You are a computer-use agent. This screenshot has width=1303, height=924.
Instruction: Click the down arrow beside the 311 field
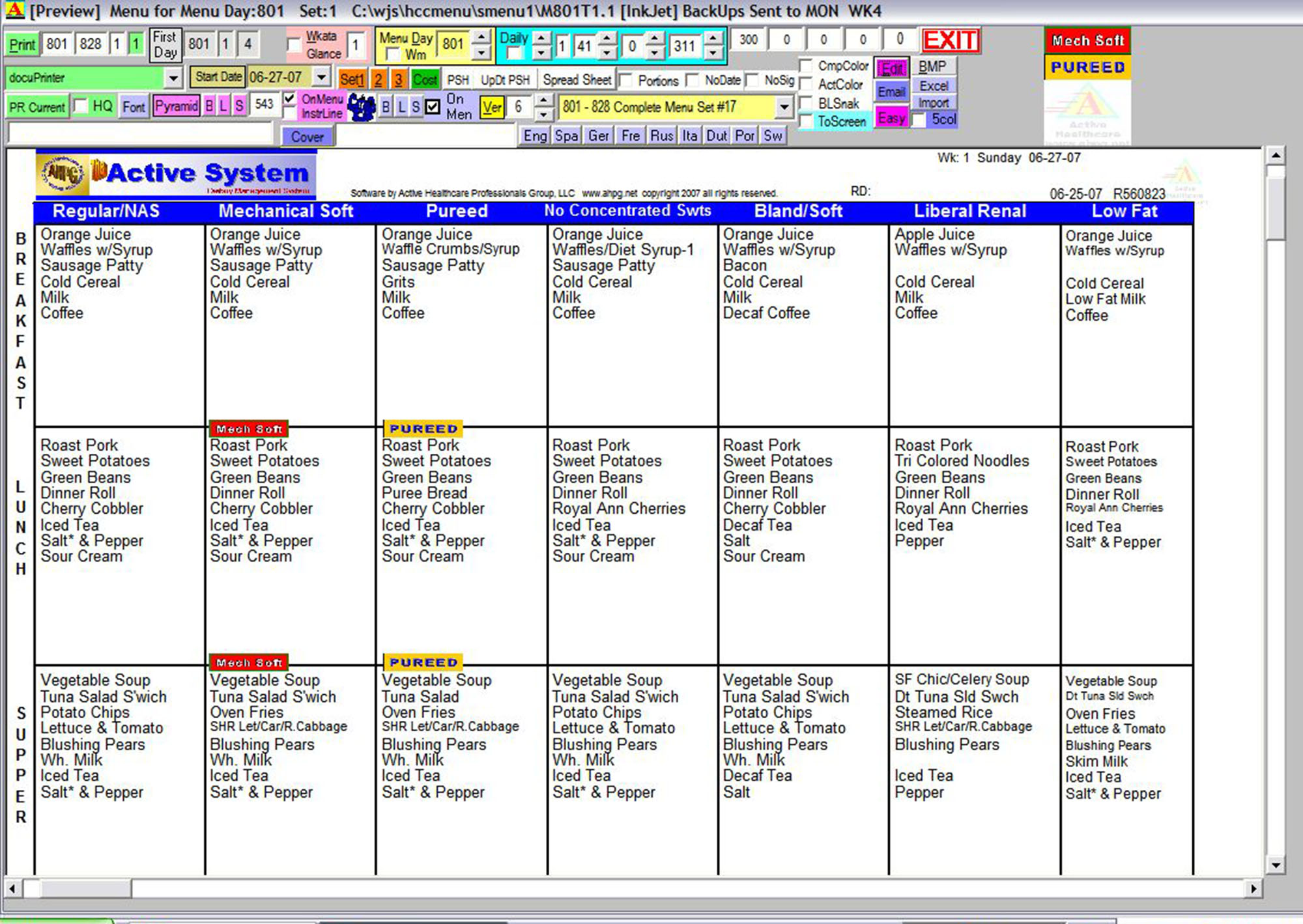(713, 52)
